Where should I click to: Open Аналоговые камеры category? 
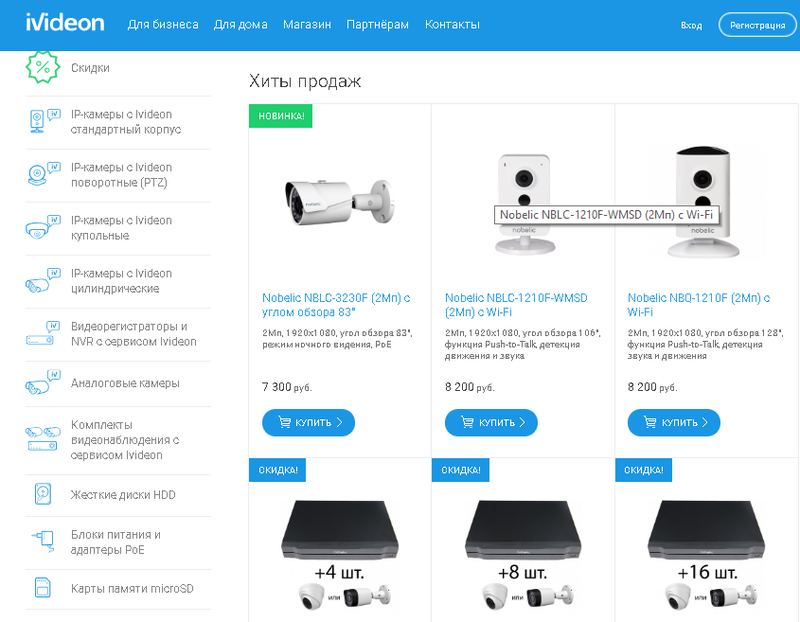click(125, 383)
